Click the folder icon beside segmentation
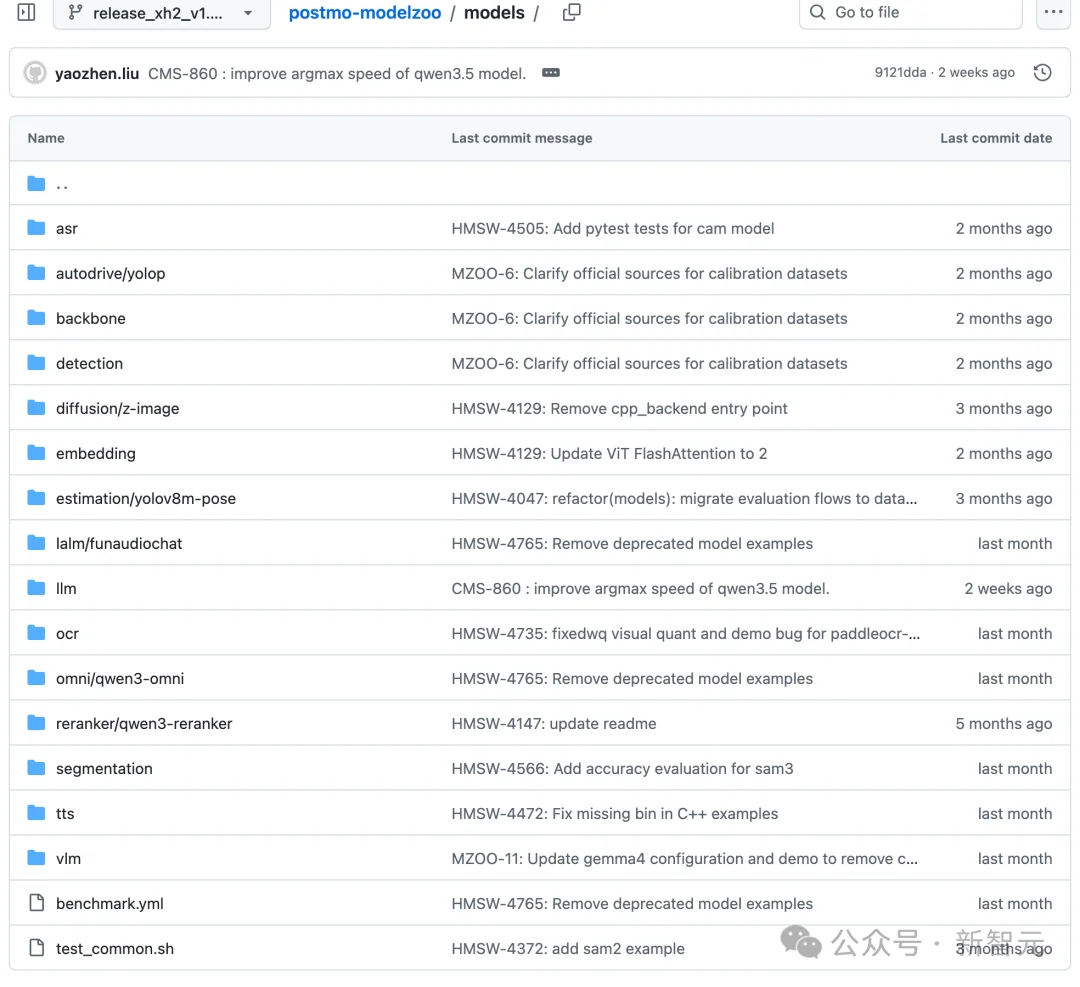 point(36,768)
